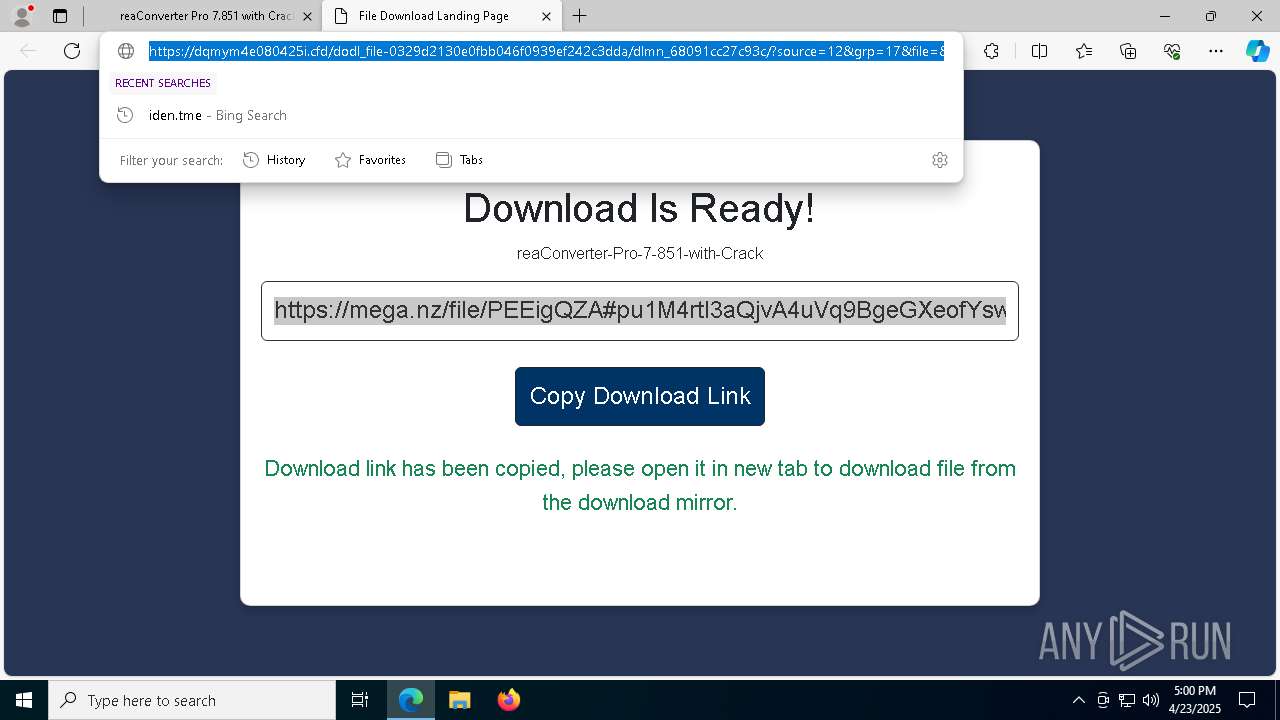The width and height of the screenshot is (1280, 720).
Task: Click the globe site info icon
Action: [126, 51]
